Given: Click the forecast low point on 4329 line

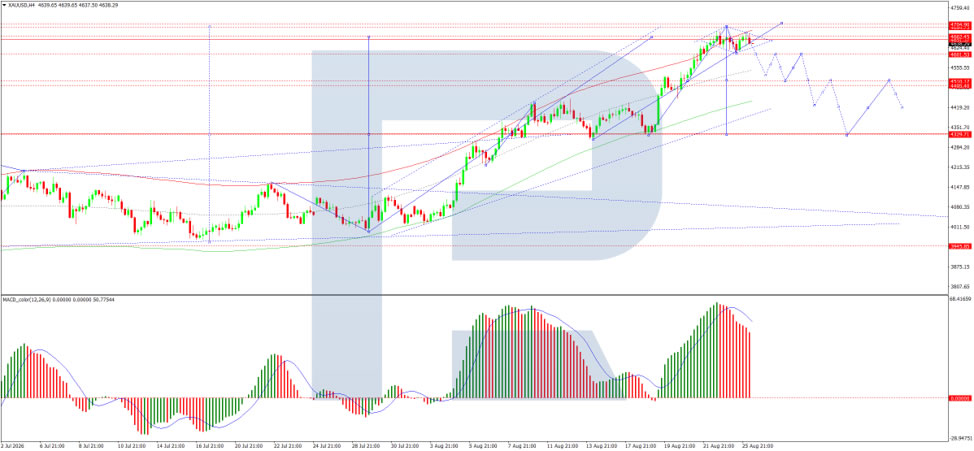Looking at the screenshot, I should (x=847, y=134).
